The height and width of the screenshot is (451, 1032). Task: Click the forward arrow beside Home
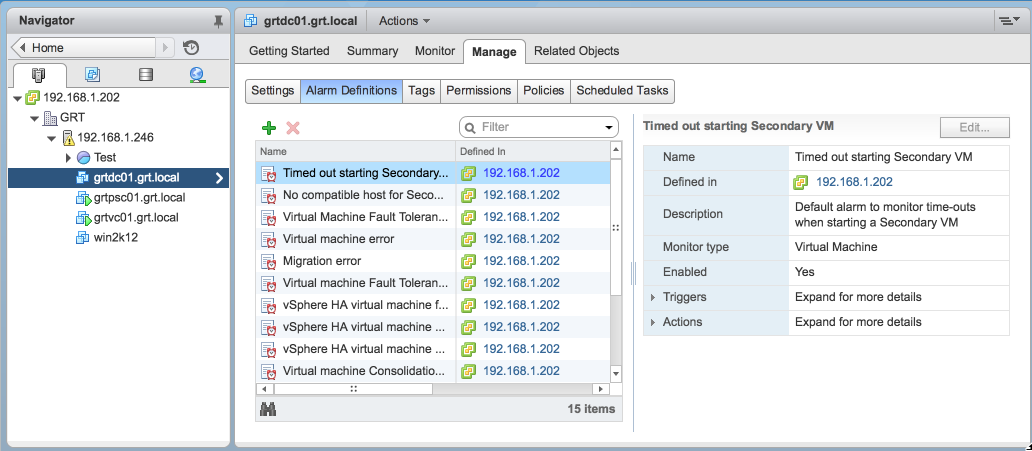[x=165, y=47]
